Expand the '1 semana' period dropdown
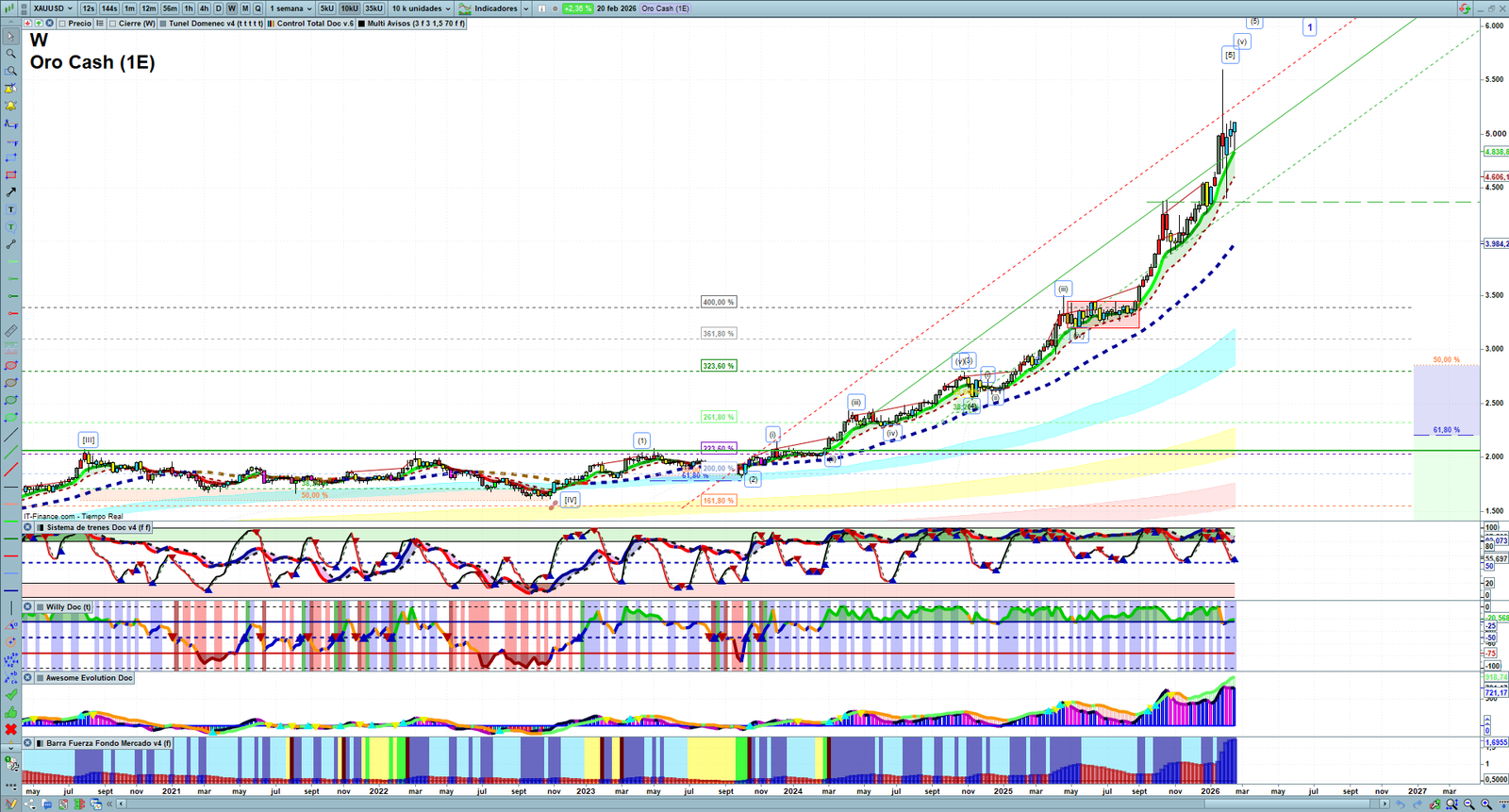The width and height of the screenshot is (1509, 812). [290, 8]
